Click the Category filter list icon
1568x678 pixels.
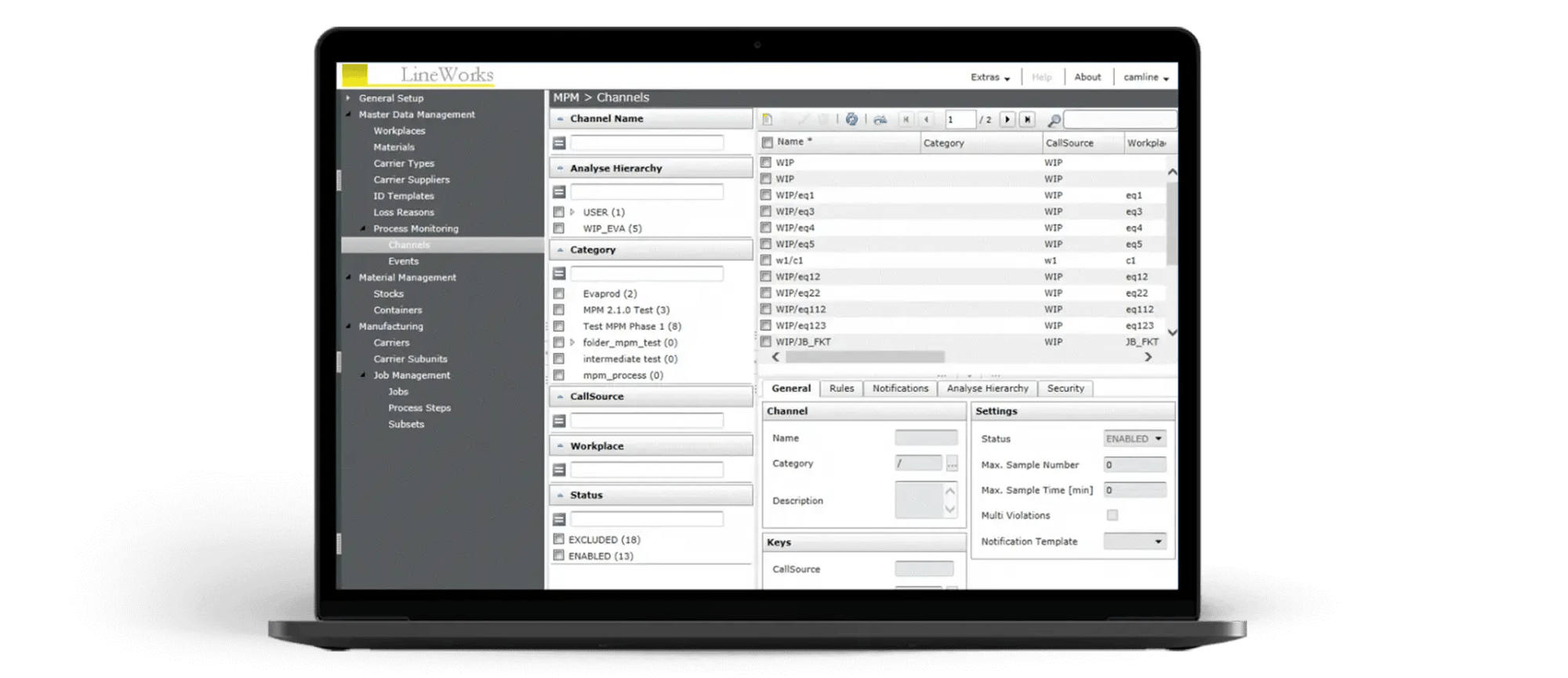coord(559,274)
